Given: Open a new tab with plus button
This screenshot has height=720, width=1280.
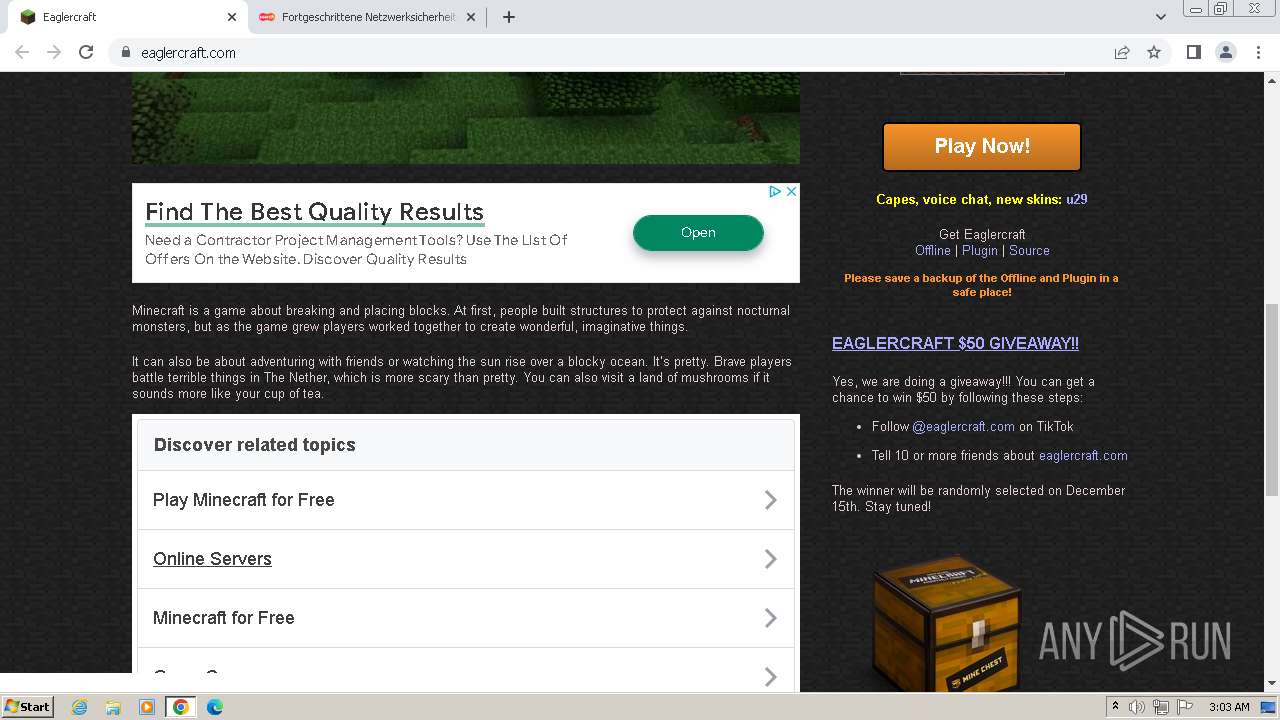Looking at the screenshot, I should click(x=508, y=17).
